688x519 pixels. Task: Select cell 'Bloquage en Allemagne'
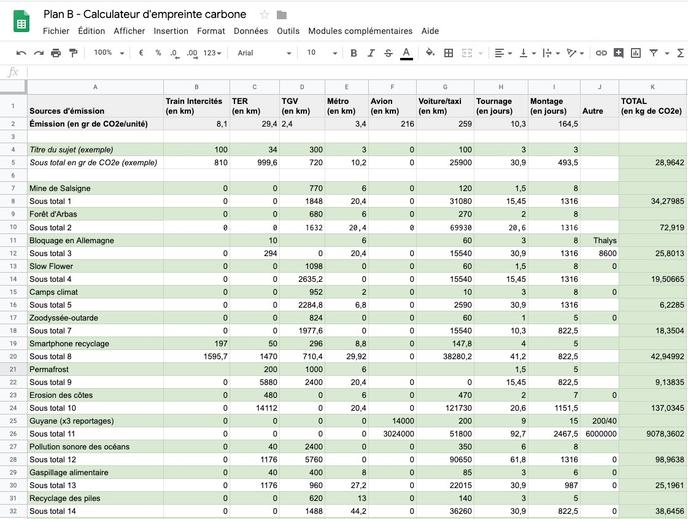click(95, 240)
